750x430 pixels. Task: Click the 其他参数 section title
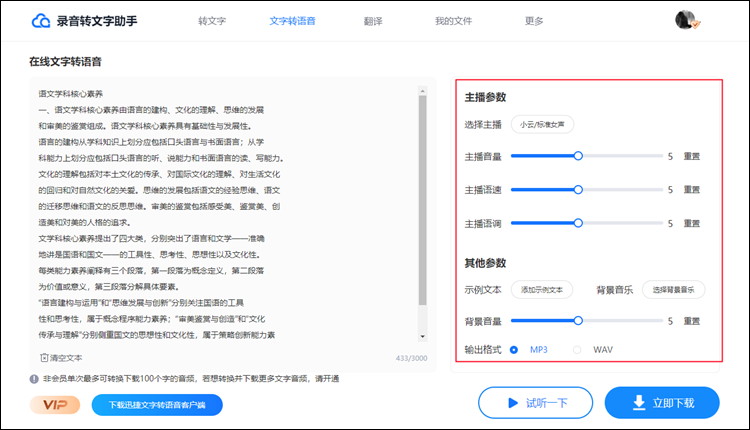click(485, 263)
